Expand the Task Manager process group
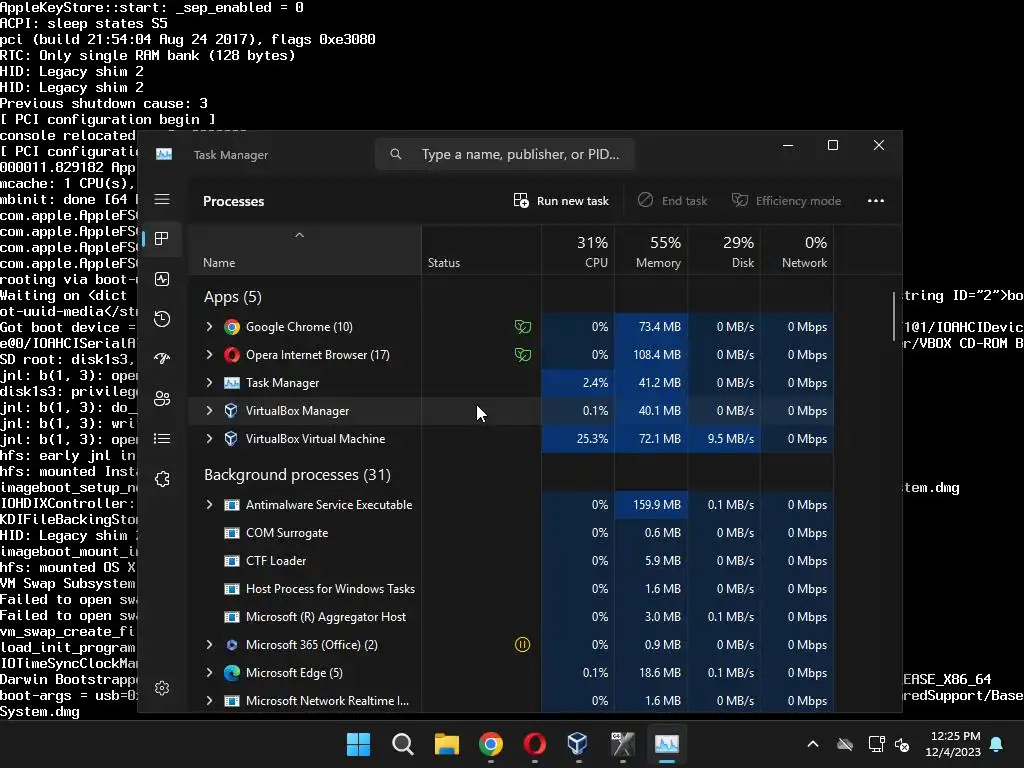This screenshot has height=768, width=1024. (209, 383)
